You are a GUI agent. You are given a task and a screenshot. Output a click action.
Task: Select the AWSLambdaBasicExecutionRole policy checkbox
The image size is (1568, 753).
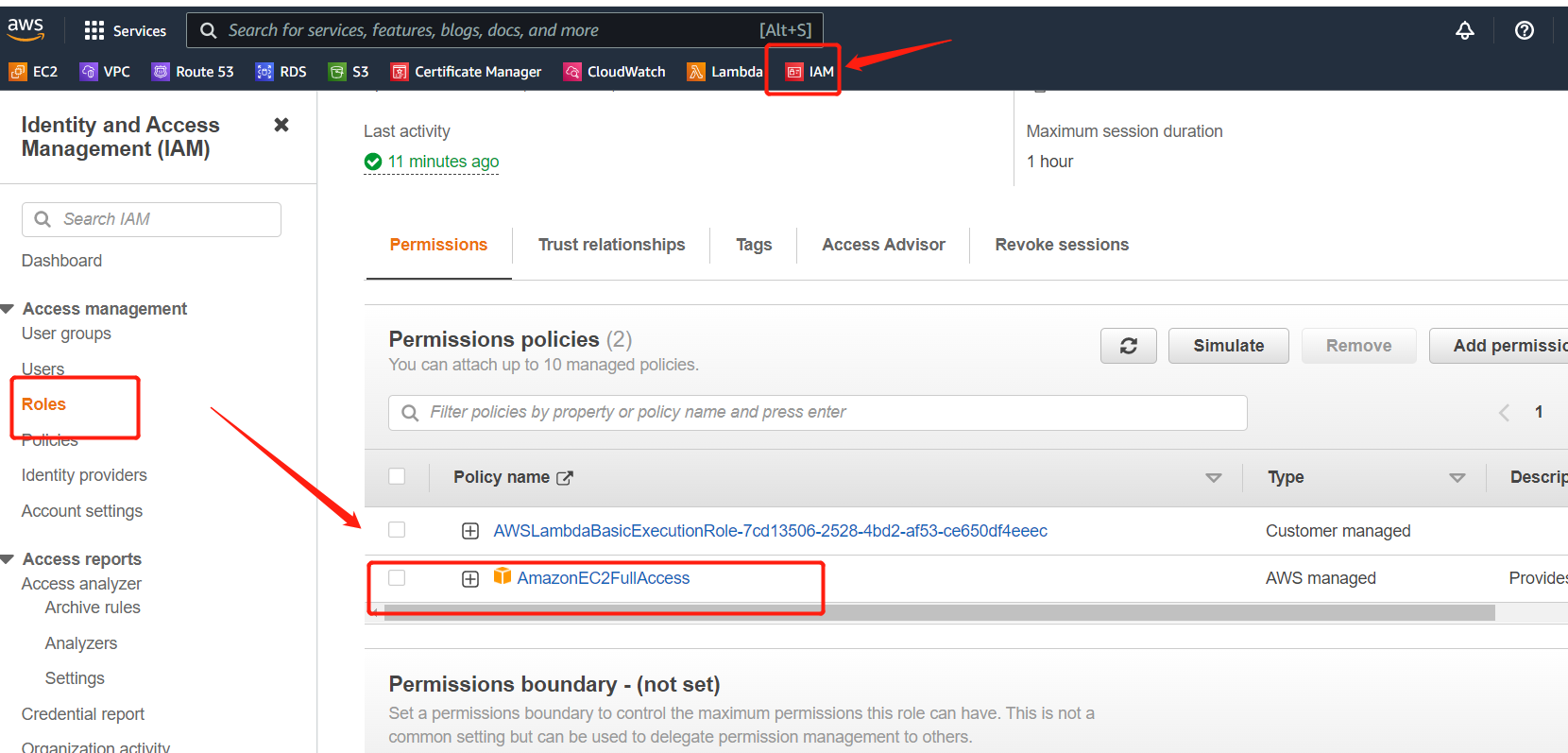[x=397, y=530]
